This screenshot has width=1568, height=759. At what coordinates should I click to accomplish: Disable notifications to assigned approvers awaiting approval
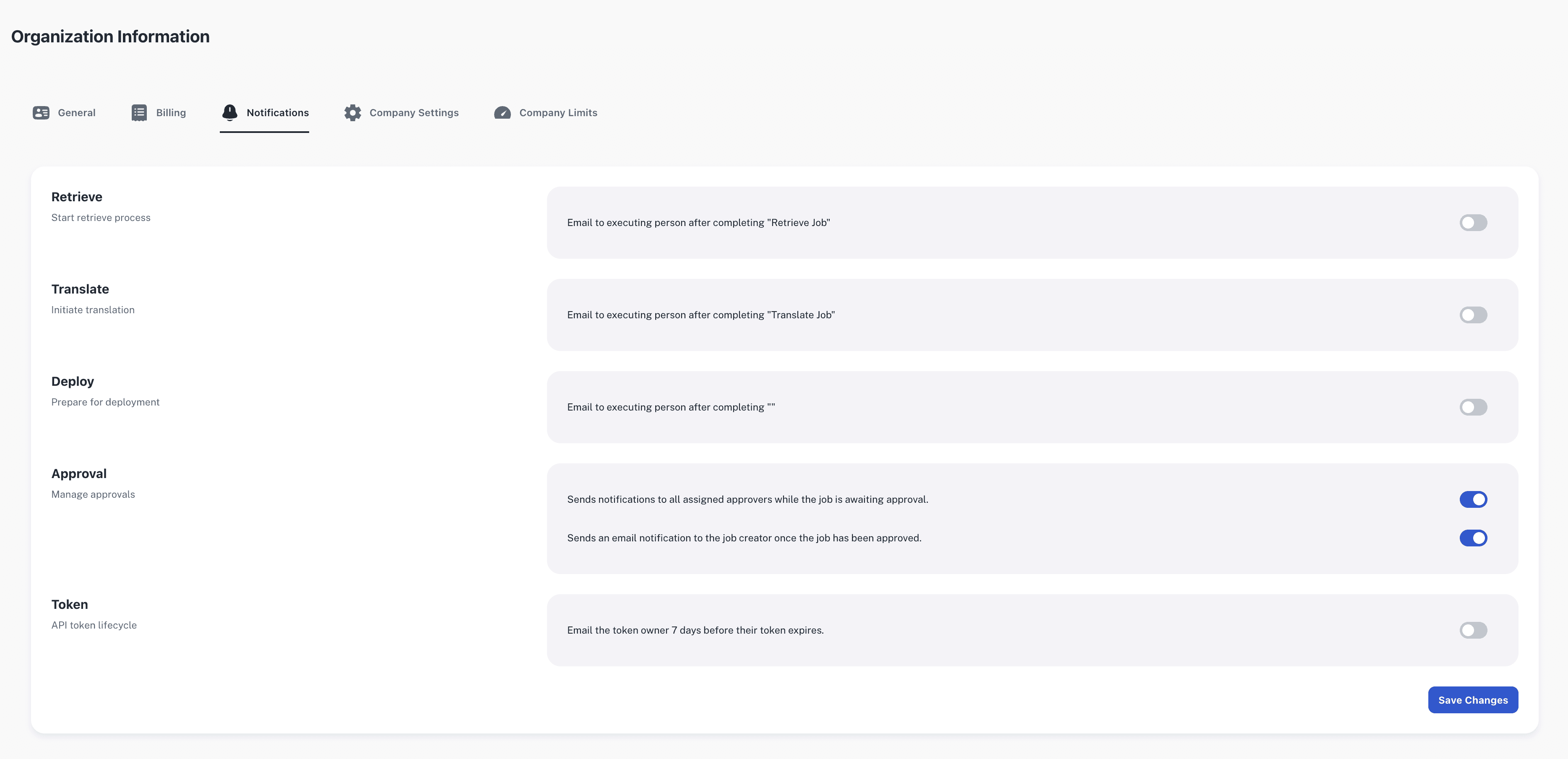(1473, 499)
